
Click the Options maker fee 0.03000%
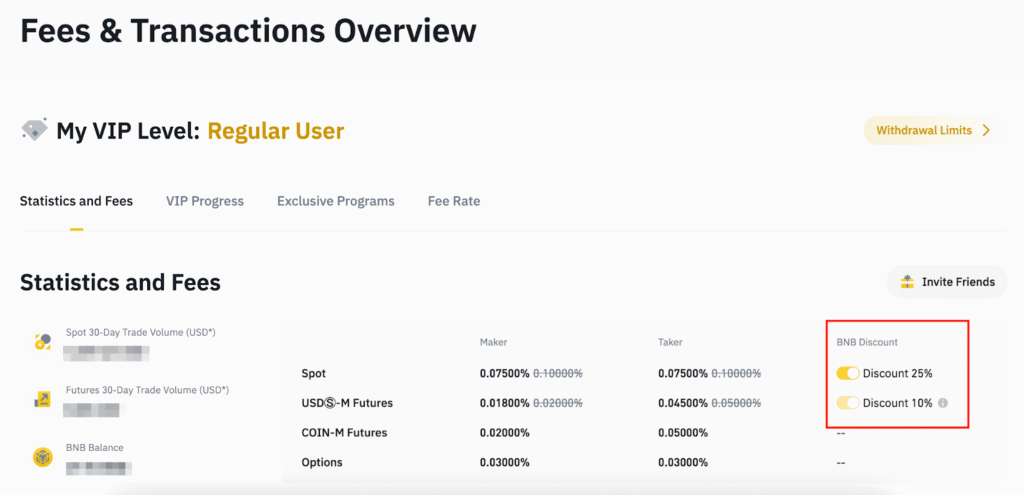tap(505, 462)
